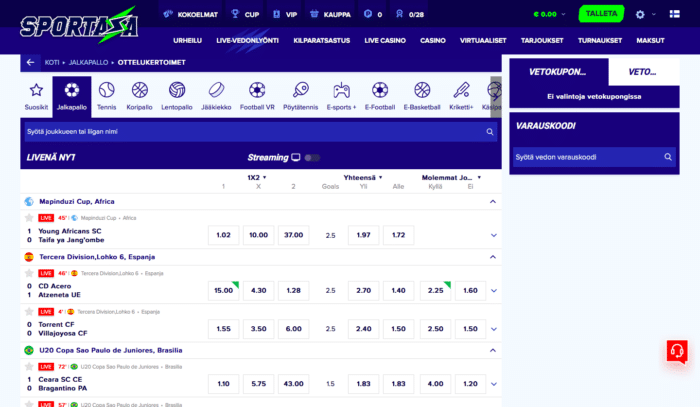Expand more markets for CD Acero match
Viewport: 700px width, 407px height.
[494, 291]
